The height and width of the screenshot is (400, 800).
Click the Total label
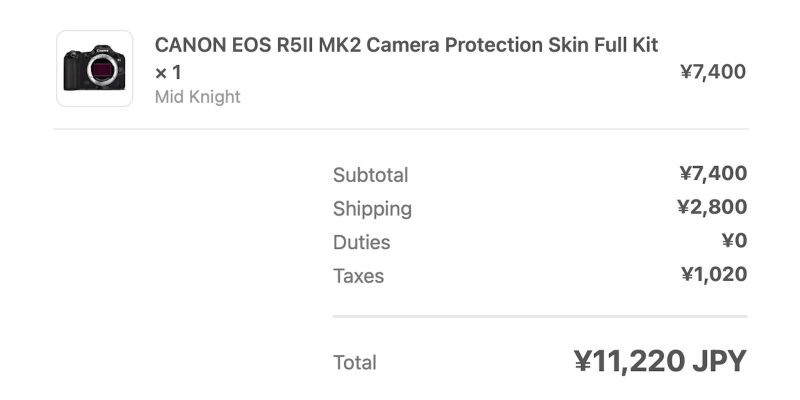coord(355,363)
